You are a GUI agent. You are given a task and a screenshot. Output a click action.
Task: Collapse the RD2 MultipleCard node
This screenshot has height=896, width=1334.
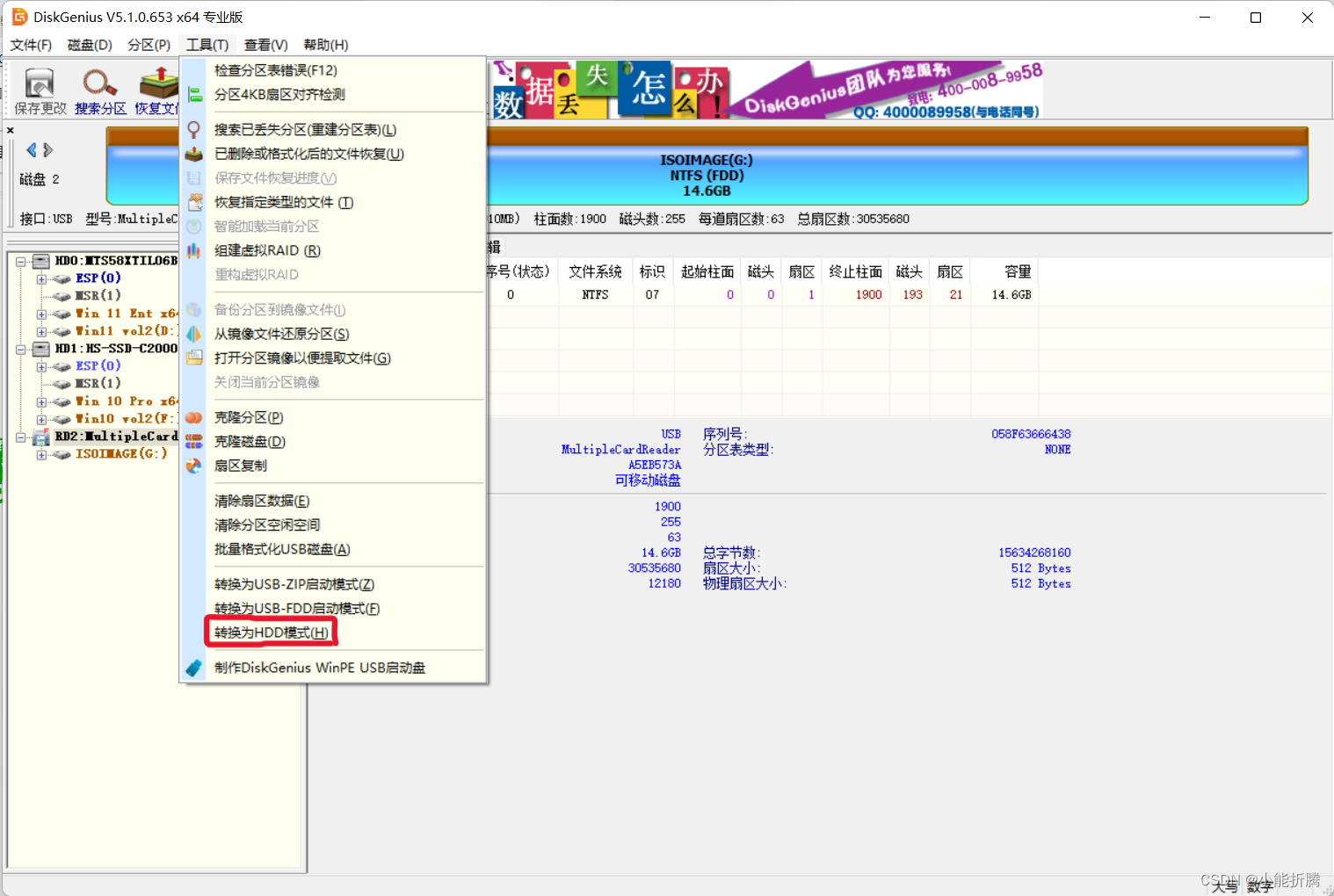click(20, 437)
